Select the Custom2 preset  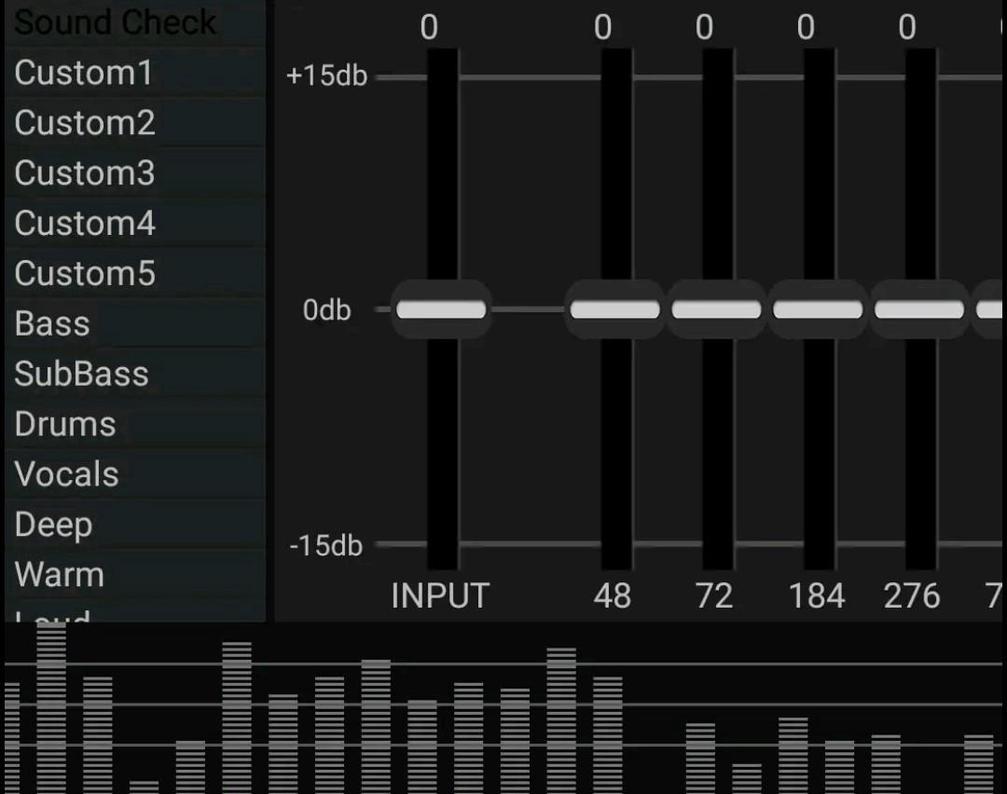[110, 122]
